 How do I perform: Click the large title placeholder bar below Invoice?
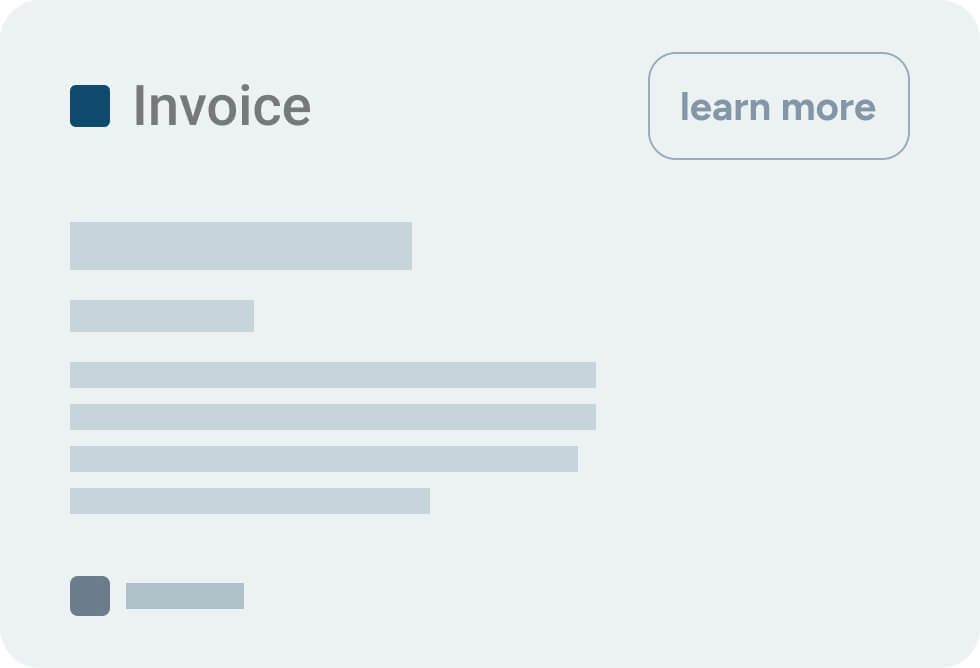pyautogui.click(x=241, y=246)
